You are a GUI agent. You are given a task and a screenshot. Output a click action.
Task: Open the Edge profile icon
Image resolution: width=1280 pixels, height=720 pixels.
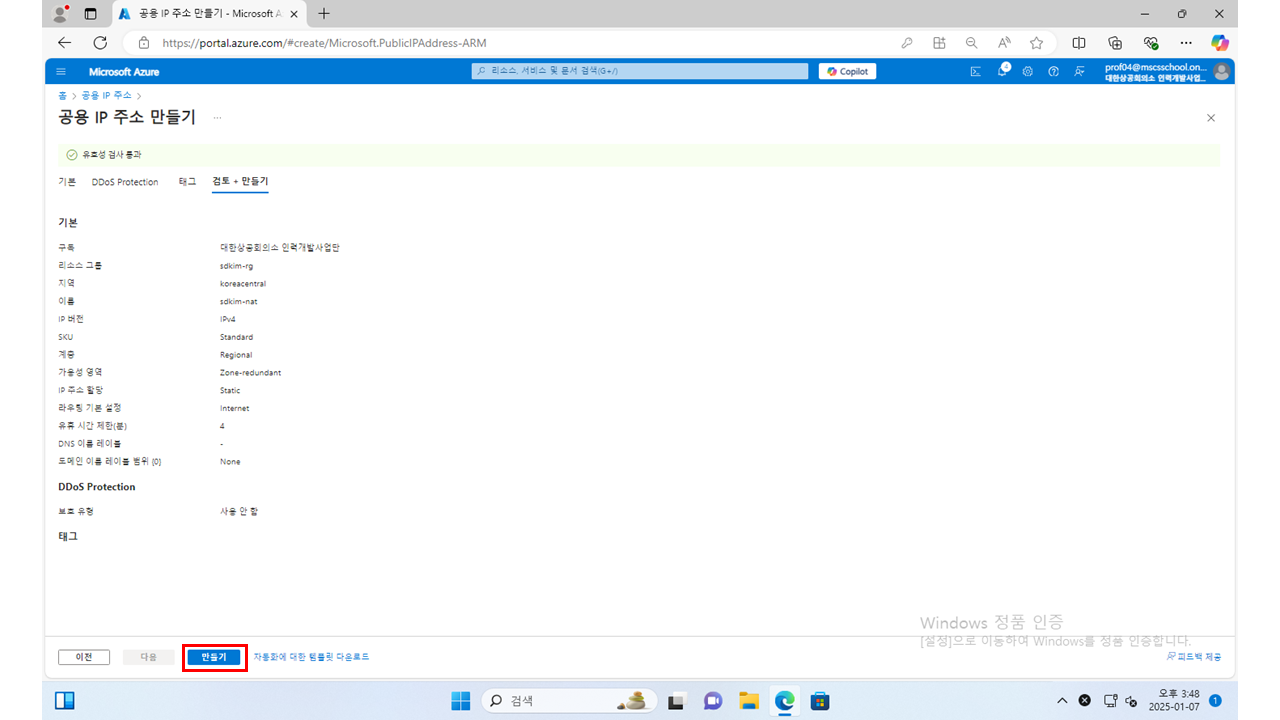point(61,14)
